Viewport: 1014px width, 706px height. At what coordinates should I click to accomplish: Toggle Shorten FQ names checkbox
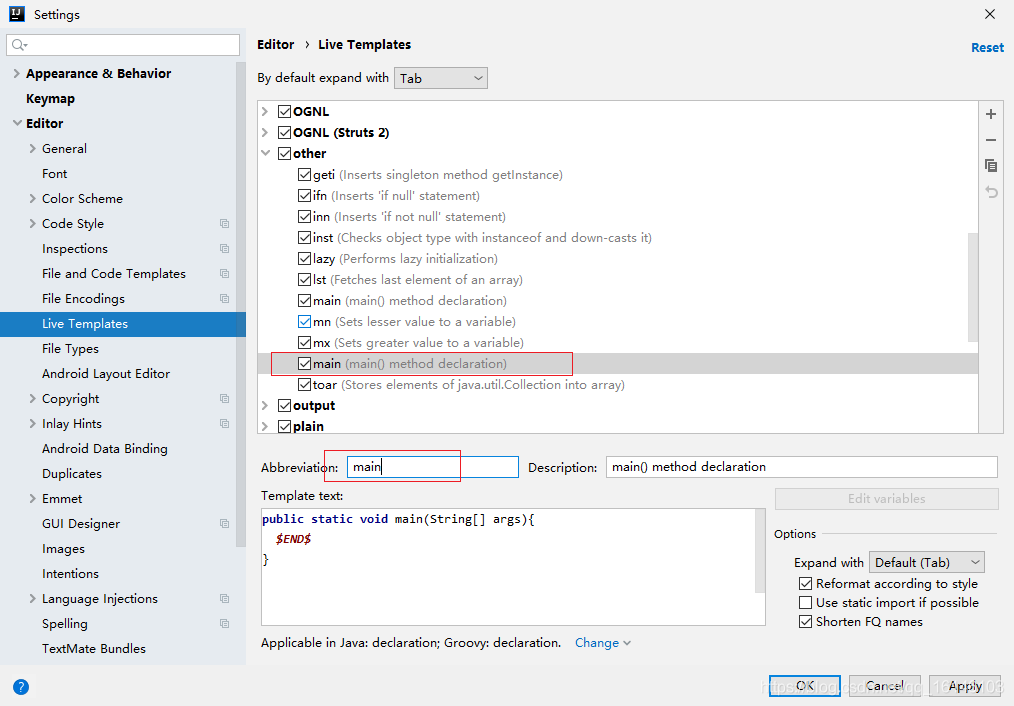point(806,622)
